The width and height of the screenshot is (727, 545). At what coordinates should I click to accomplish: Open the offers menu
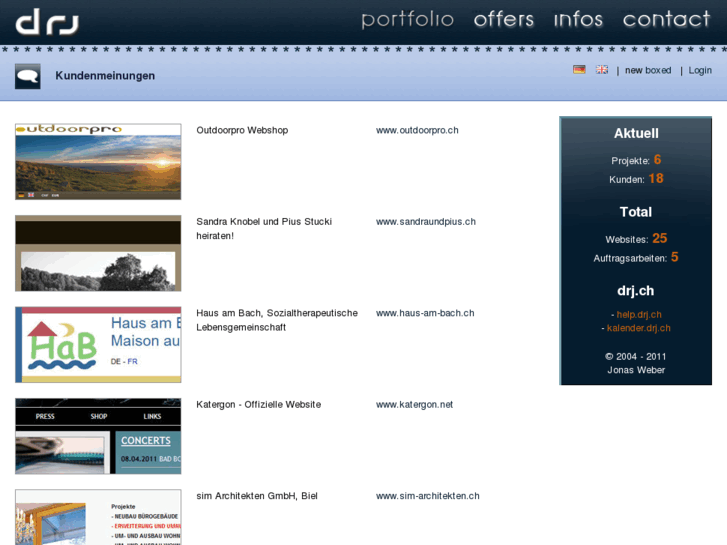pos(504,19)
